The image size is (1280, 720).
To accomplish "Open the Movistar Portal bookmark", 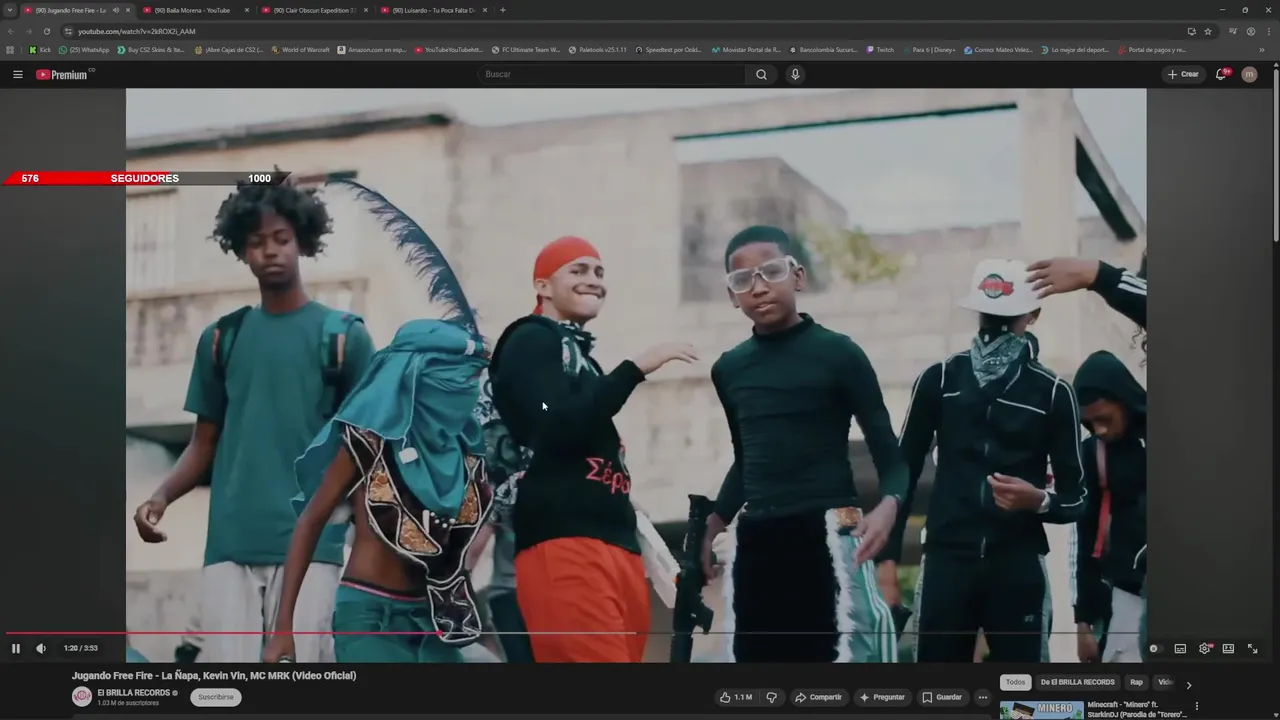I will point(746,49).
